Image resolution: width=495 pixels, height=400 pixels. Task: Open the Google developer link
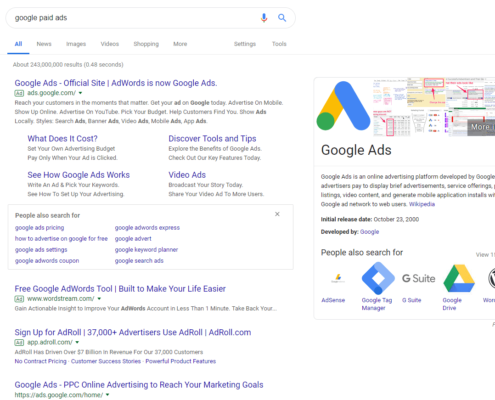tap(369, 232)
